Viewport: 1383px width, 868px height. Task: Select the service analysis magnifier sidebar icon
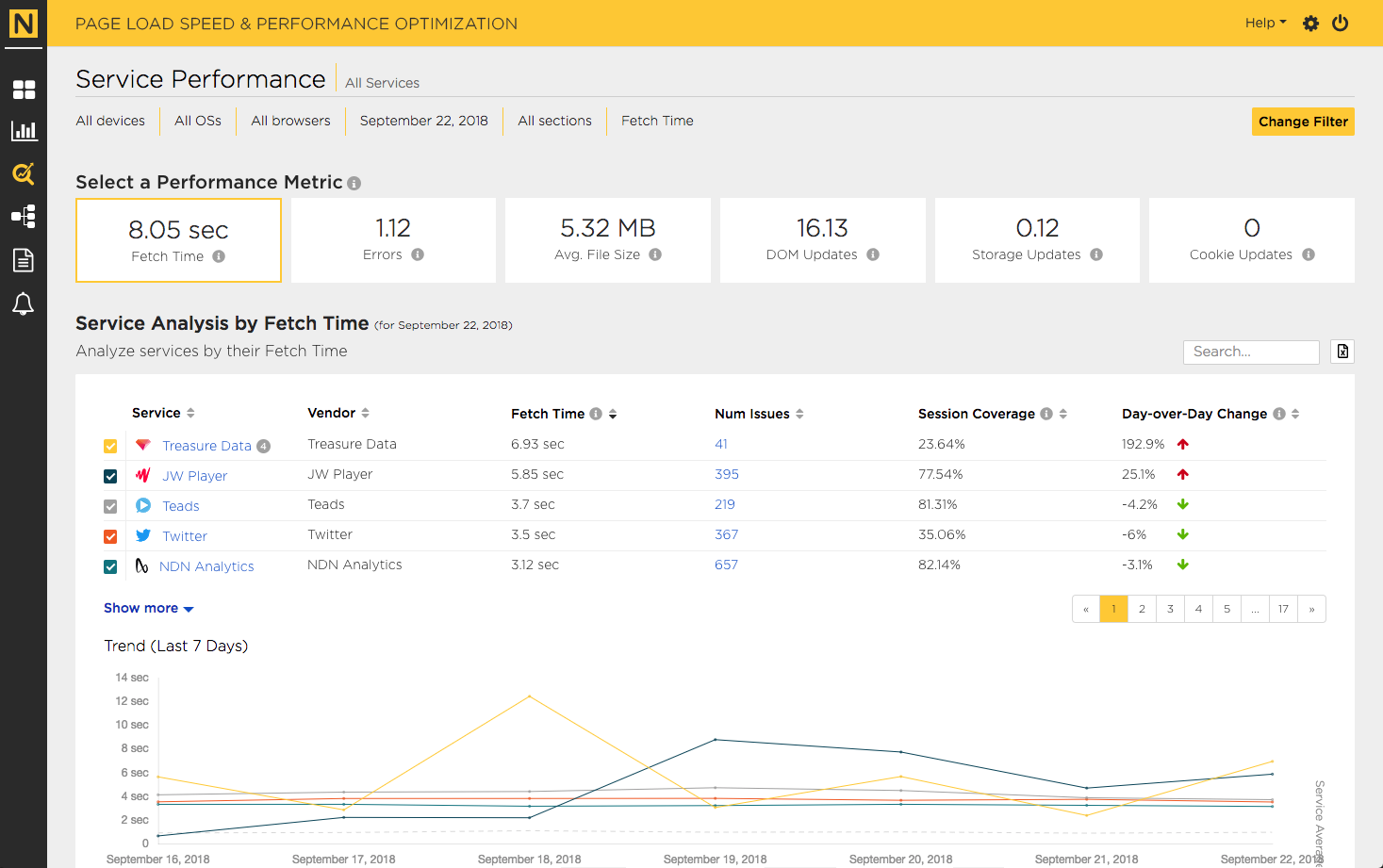click(24, 173)
